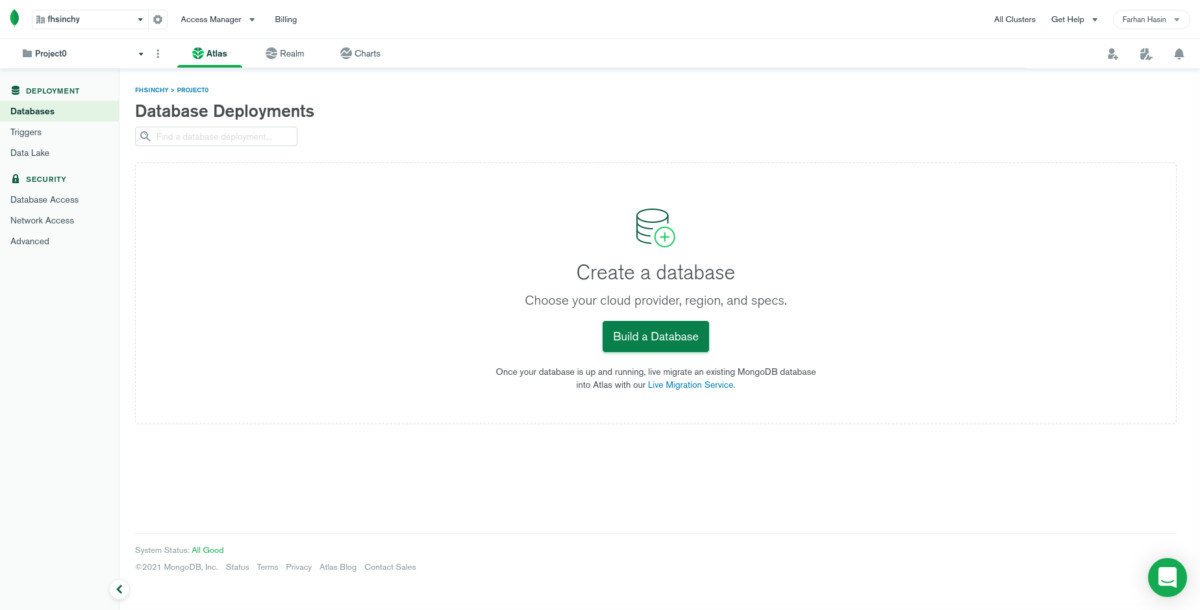1200x610 pixels.
Task: Open the Access Manager menu
Action: [x=217, y=19]
